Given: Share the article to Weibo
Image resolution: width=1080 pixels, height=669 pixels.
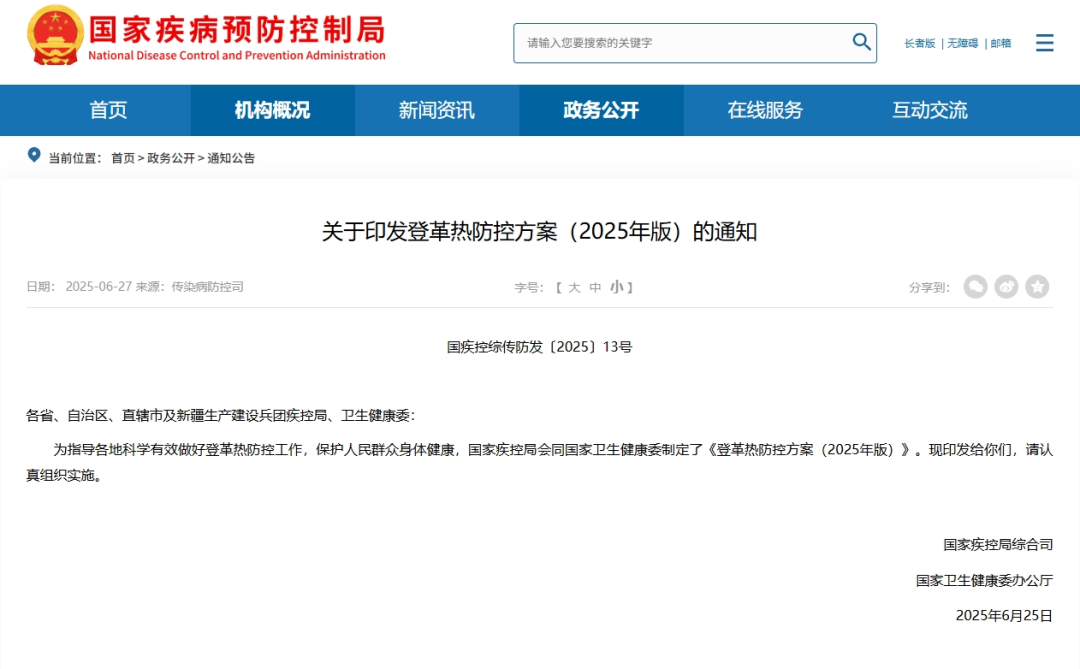Looking at the screenshot, I should [1006, 286].
